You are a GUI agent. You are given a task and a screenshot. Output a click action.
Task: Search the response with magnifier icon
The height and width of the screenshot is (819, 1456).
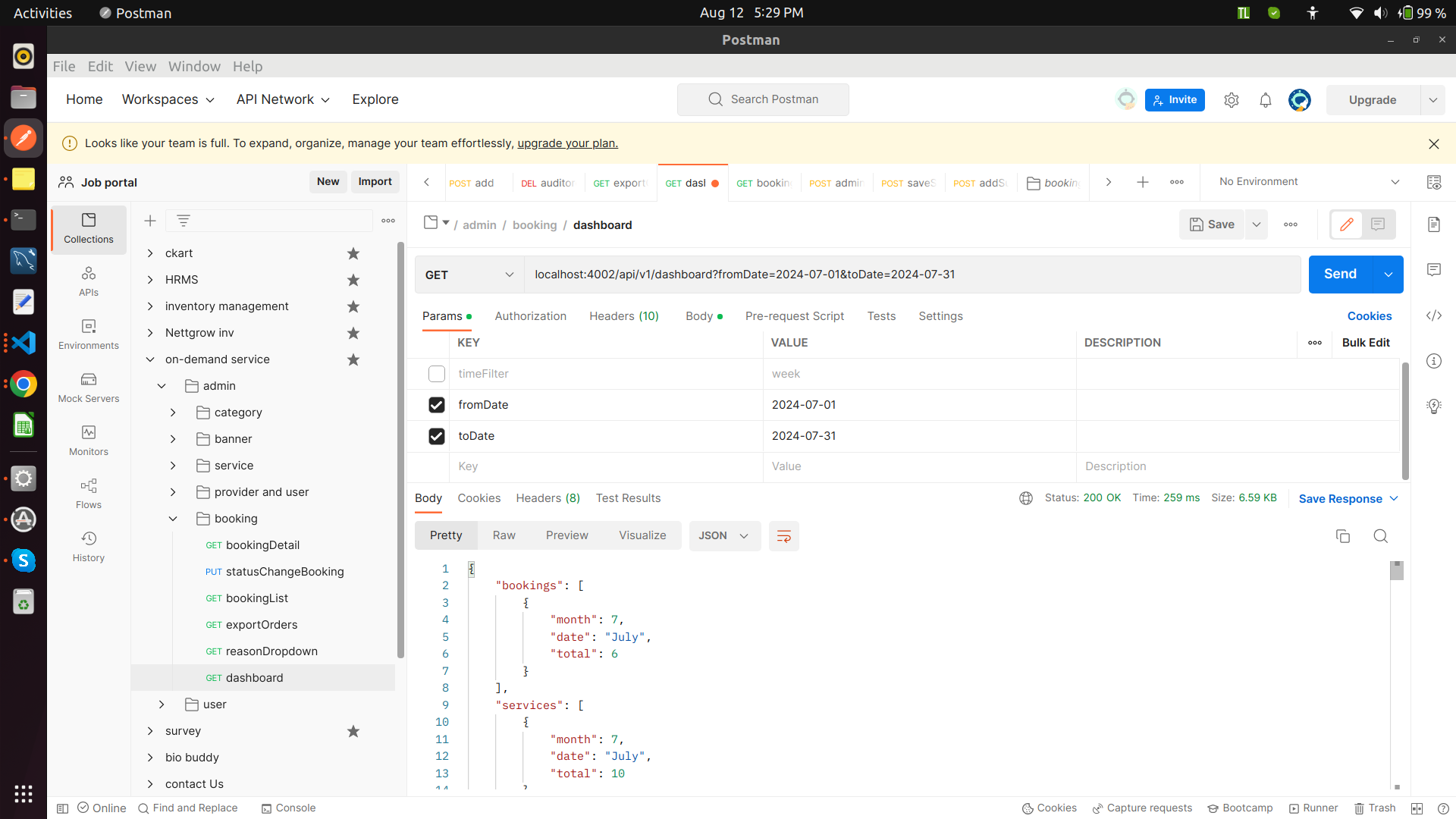click(1380, 536)
